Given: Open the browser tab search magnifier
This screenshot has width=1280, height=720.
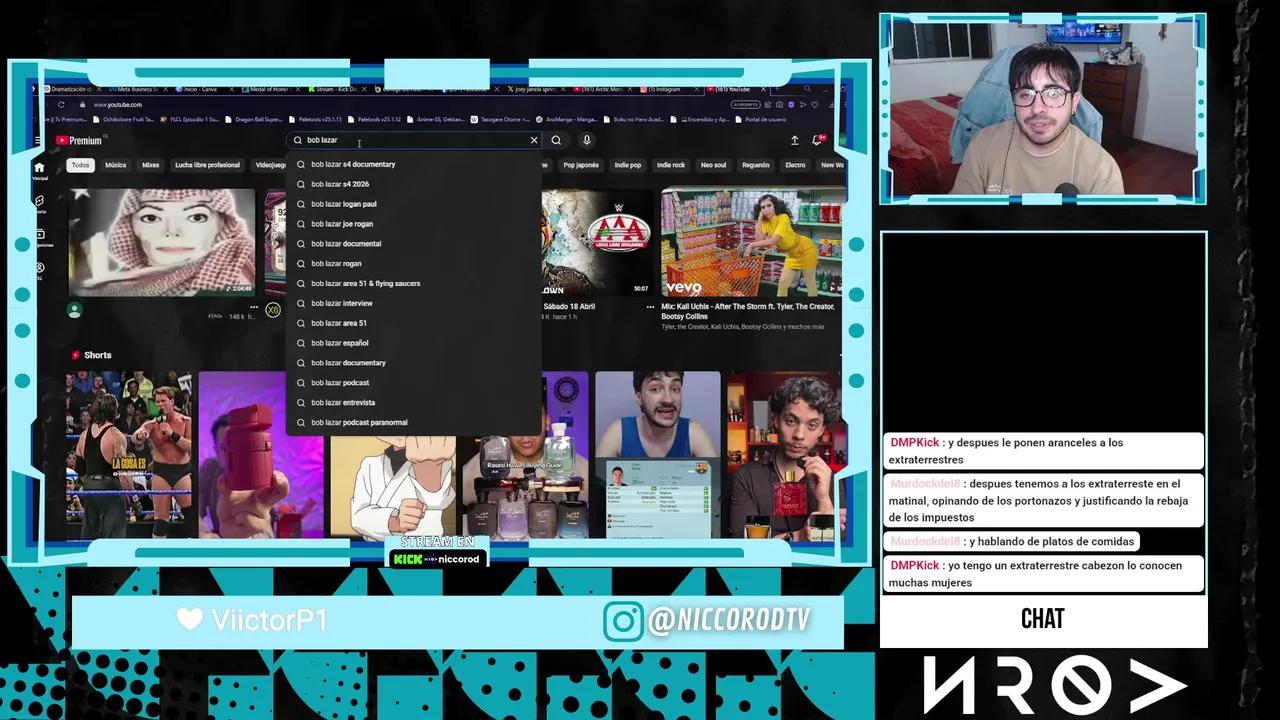Looking at the screenshot, I should pyautogui.click(x=807, y=88).
